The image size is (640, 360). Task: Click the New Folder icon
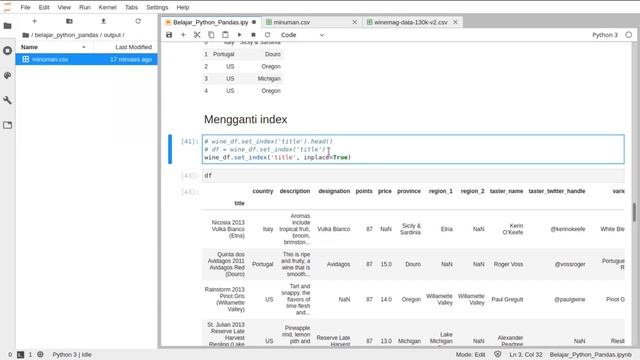click(69, 21)
